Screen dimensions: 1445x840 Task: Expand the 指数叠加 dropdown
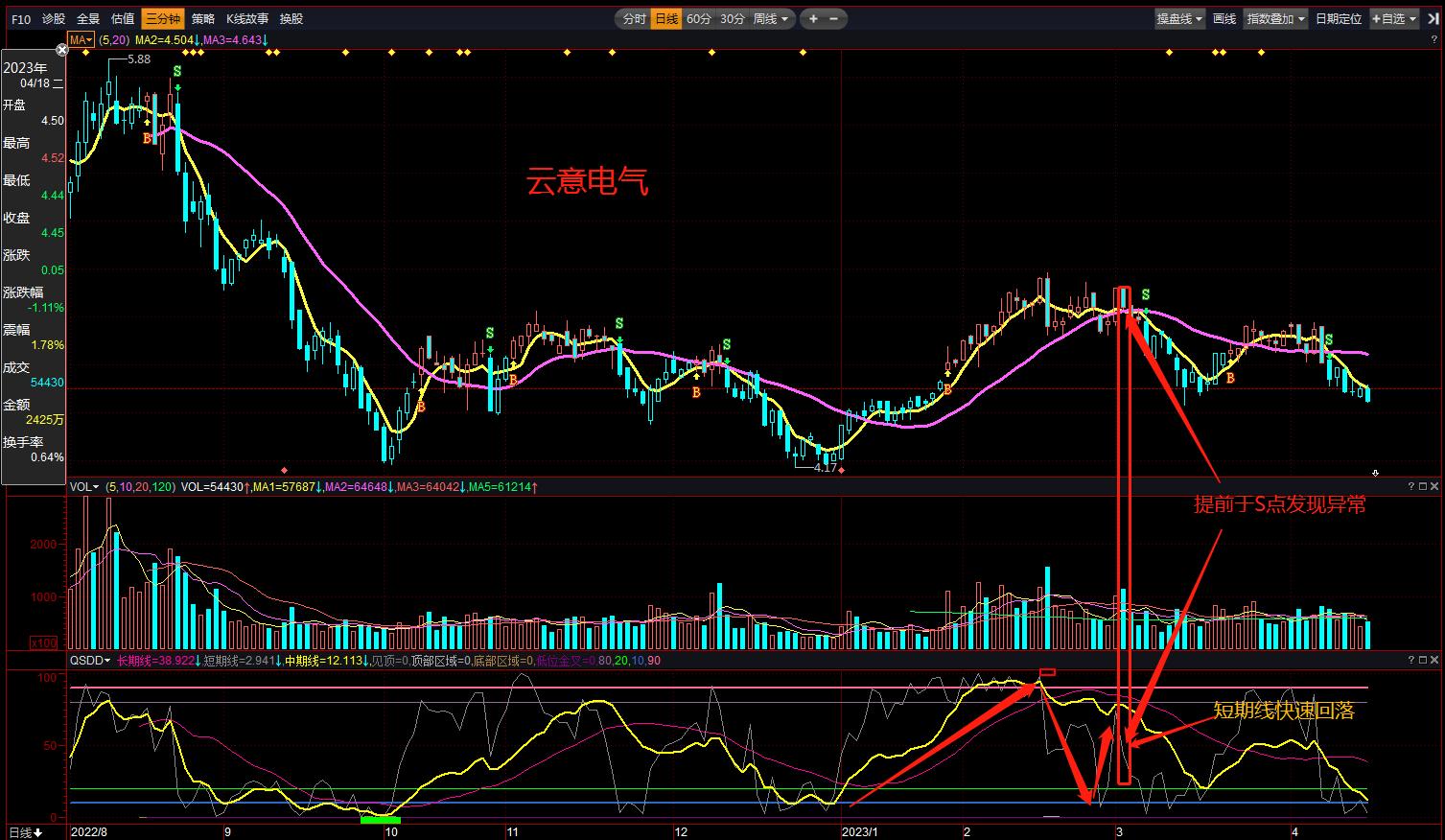[1275, 18]
